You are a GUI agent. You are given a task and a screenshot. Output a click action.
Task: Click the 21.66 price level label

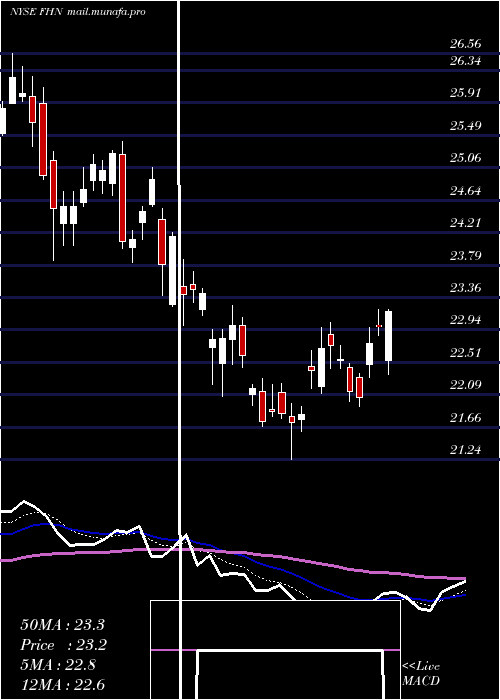[x=466, y=418]
